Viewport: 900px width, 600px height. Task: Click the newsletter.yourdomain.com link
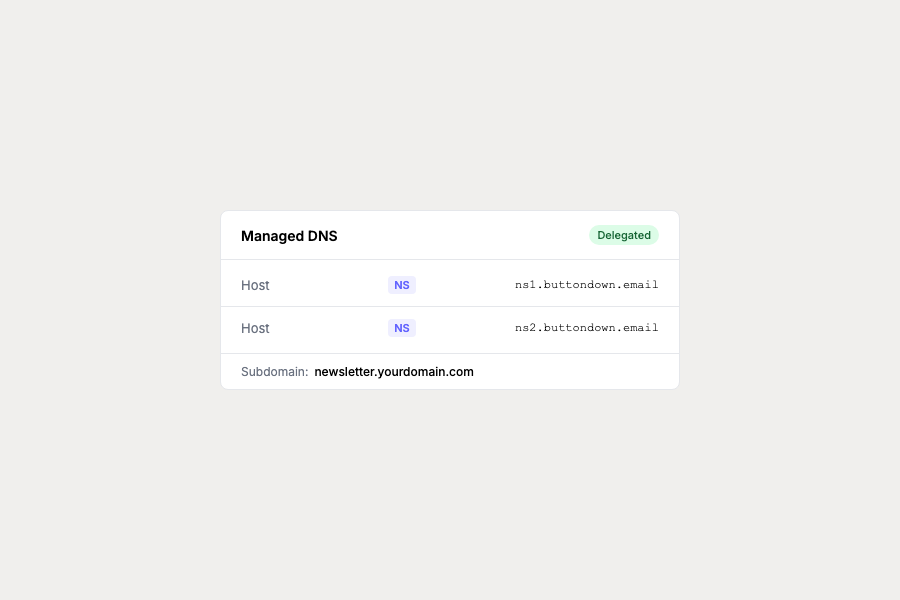click(x=394, y=371)
